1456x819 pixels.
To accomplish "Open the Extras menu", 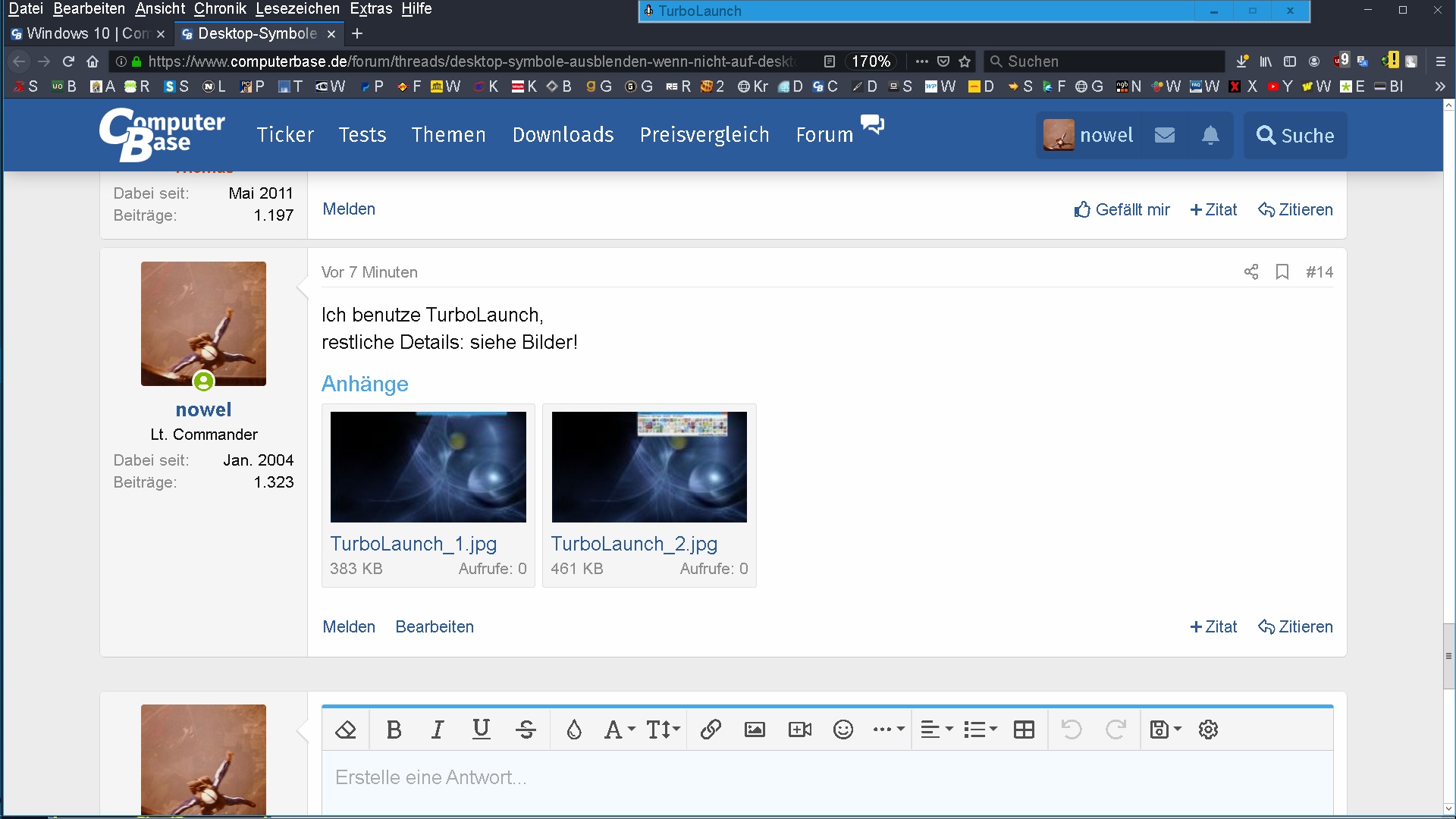I will 371,9.
